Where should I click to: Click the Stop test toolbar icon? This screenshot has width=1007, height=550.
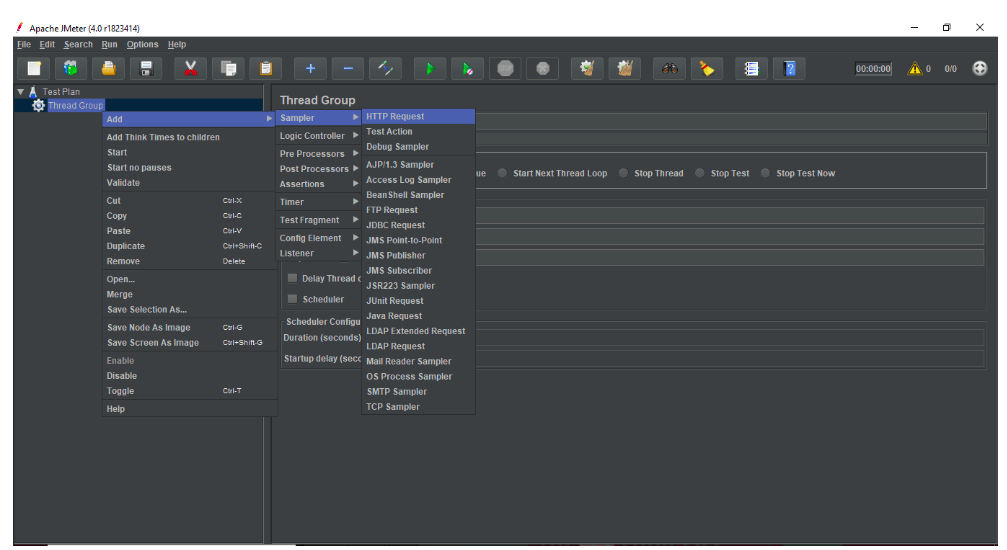click(x=505, y=68)
